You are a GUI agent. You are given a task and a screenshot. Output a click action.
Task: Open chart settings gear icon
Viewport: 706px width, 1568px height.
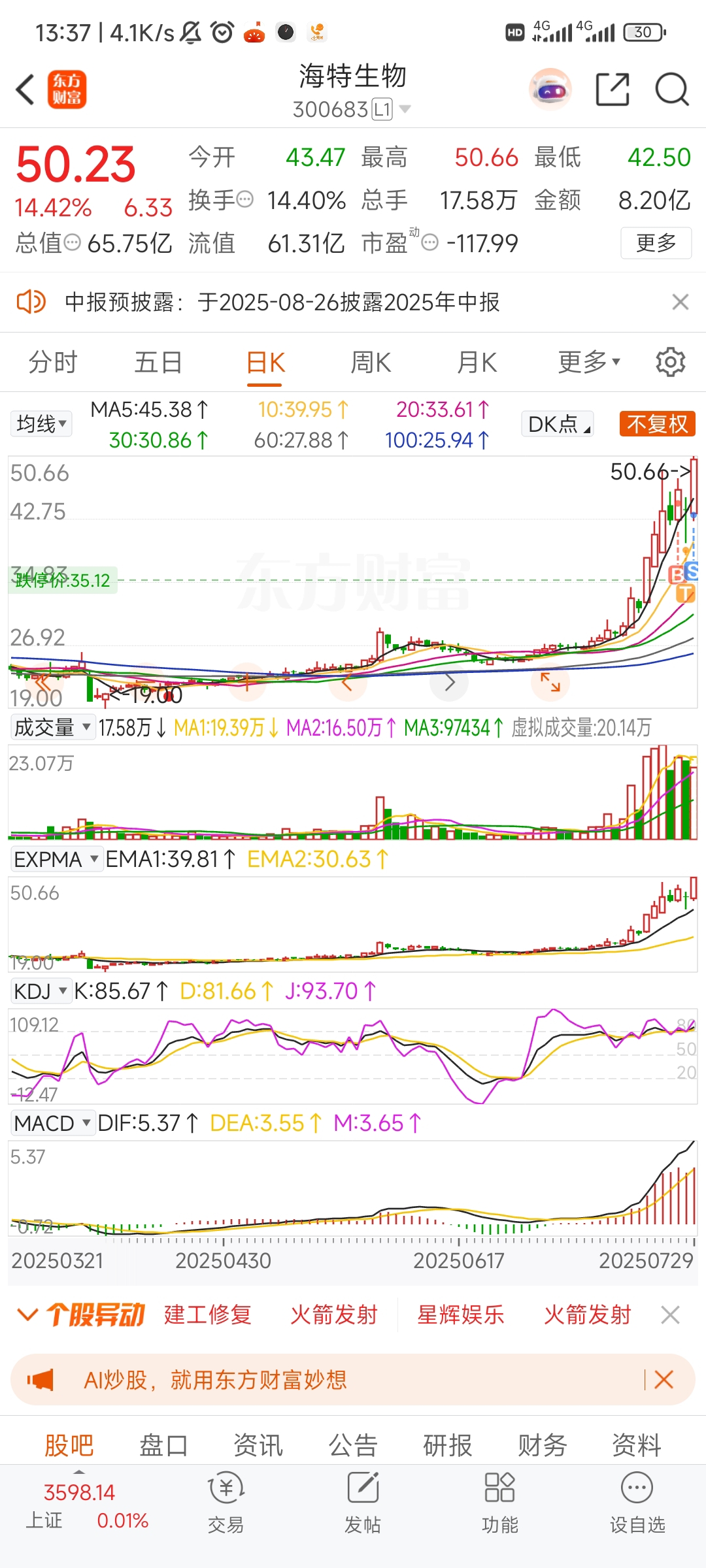pyautogui.click(x=670, y=362)
